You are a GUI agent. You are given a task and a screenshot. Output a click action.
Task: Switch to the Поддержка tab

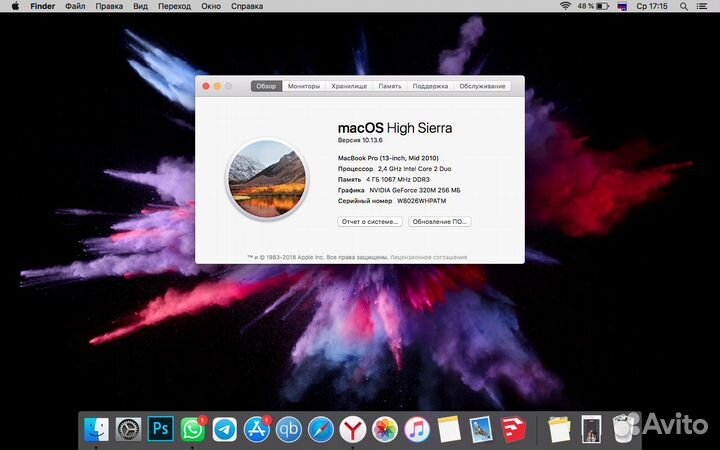(x=430, y=86)
